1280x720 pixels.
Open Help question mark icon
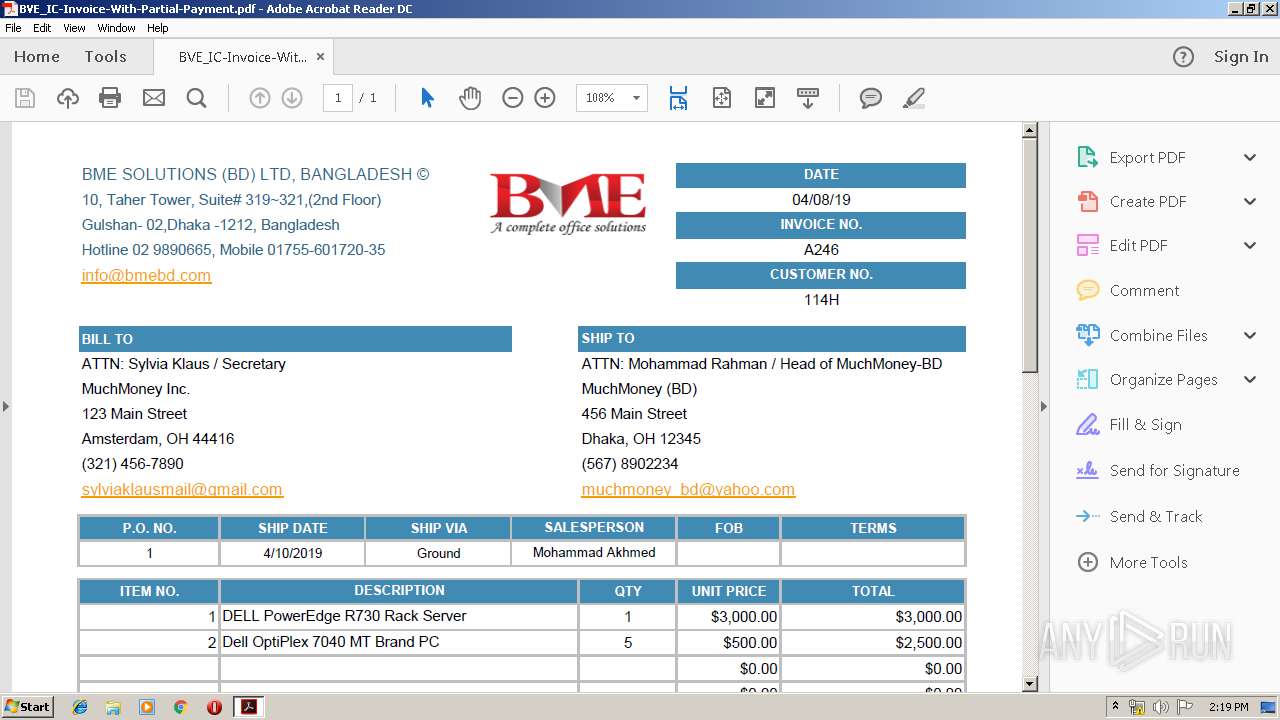(x=1183, y=57)
